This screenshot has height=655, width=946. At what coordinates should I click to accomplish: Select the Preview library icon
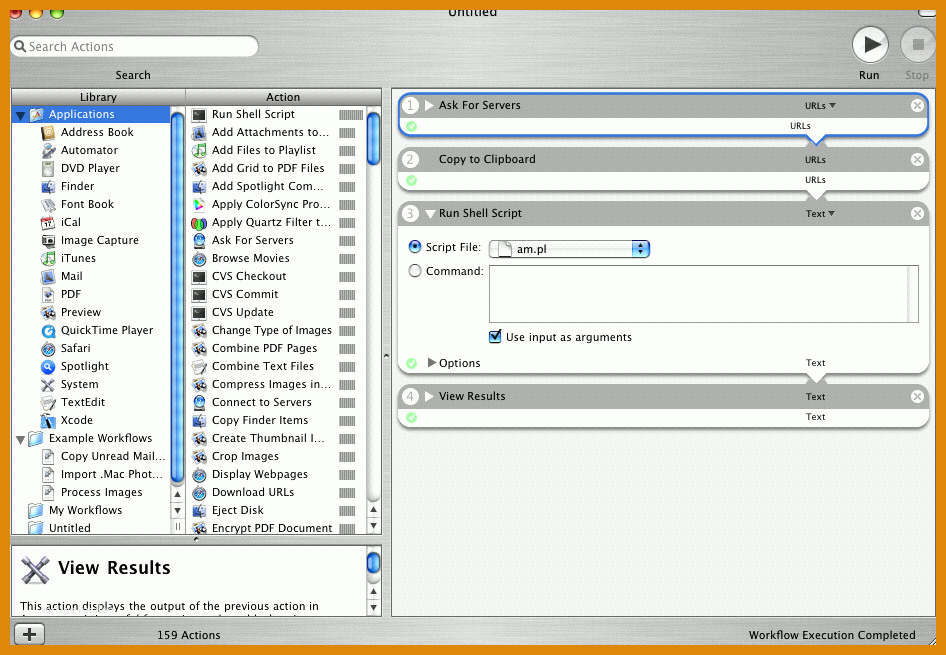point(48,312)
